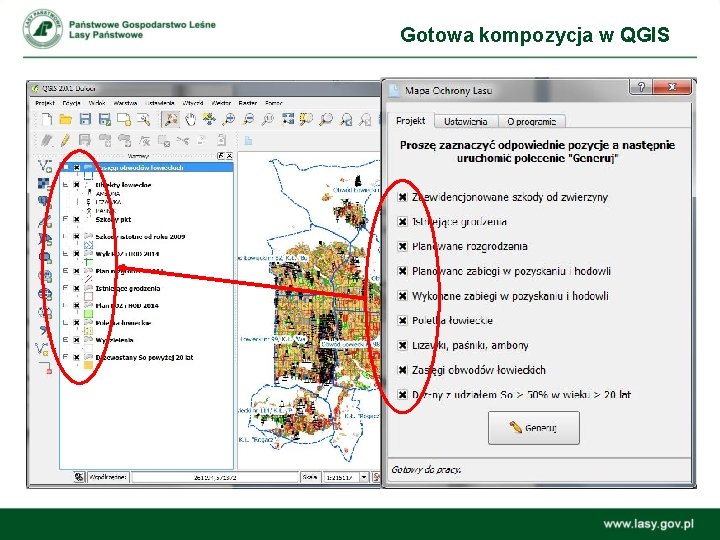Screen dimensions: 720x540
Task: Hide the Szkody pkt layer
Action: click(x=77, y=219)
